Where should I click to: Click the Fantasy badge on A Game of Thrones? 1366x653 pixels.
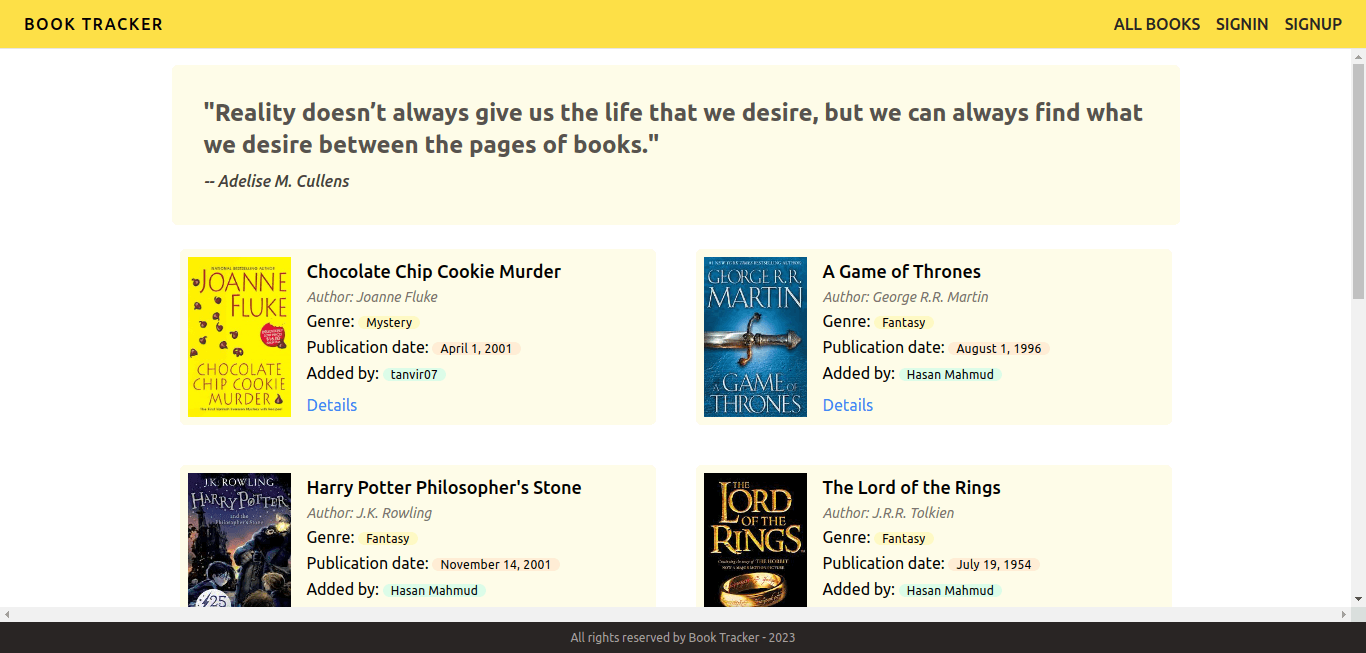click(903, 322)
